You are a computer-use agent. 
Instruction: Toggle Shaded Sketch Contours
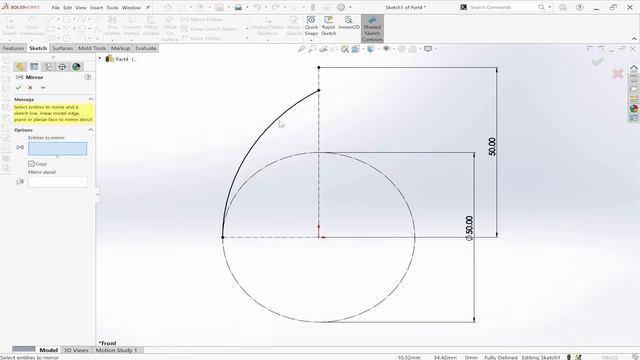pos(372,29)
